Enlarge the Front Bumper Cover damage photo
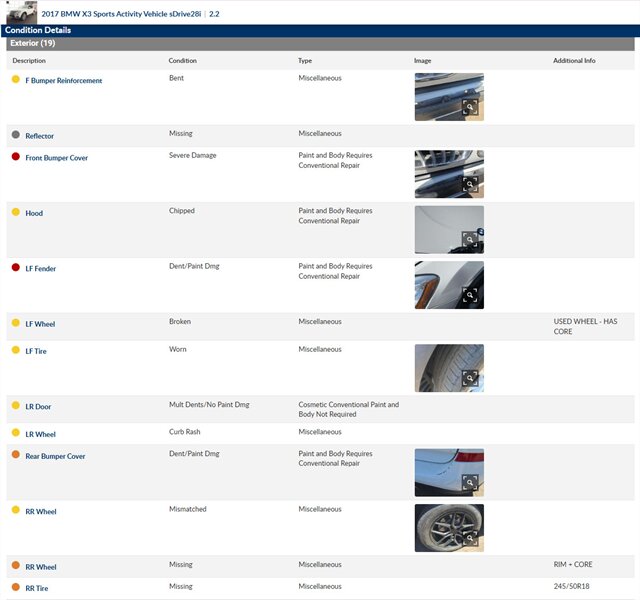This screenshot has width=640, height=600. click(470, 184)
